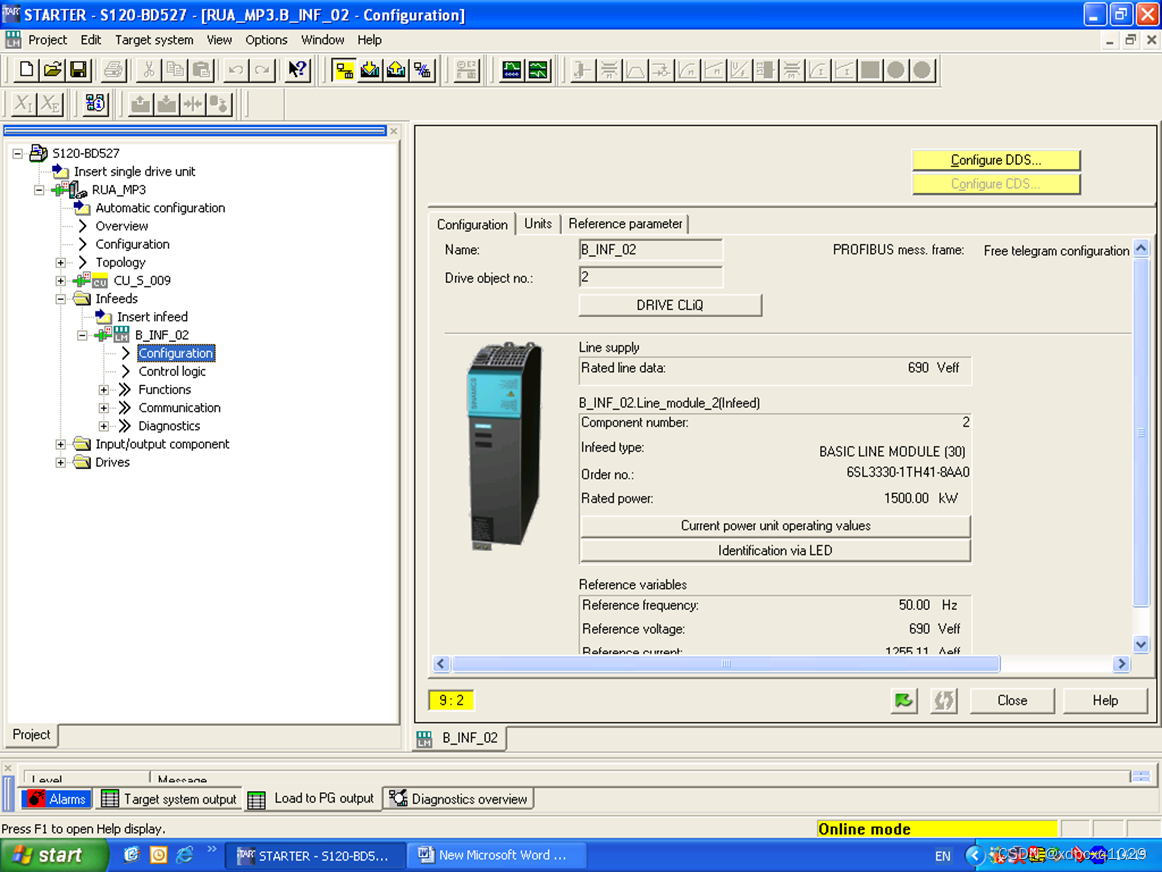Click the Cut scissors icon
The height and width of the screenshot is (872, 1162).
[149, 70]
